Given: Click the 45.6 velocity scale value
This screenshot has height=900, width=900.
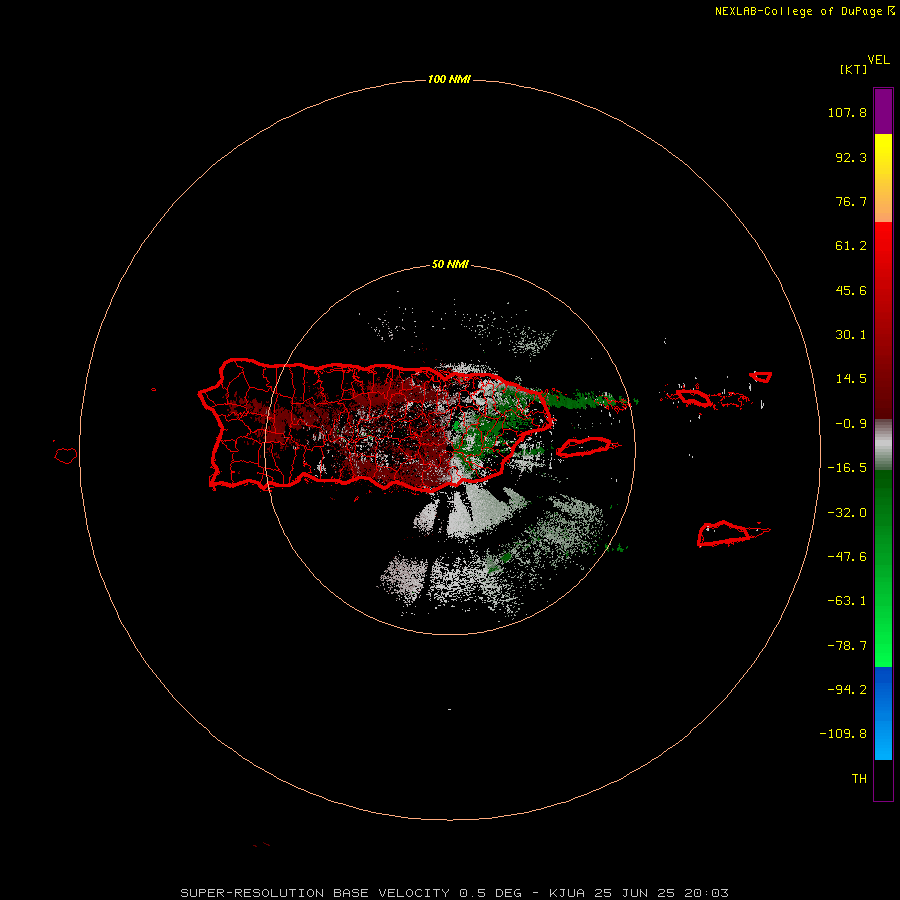Looking at the screenshot, I should pos(851,290).
